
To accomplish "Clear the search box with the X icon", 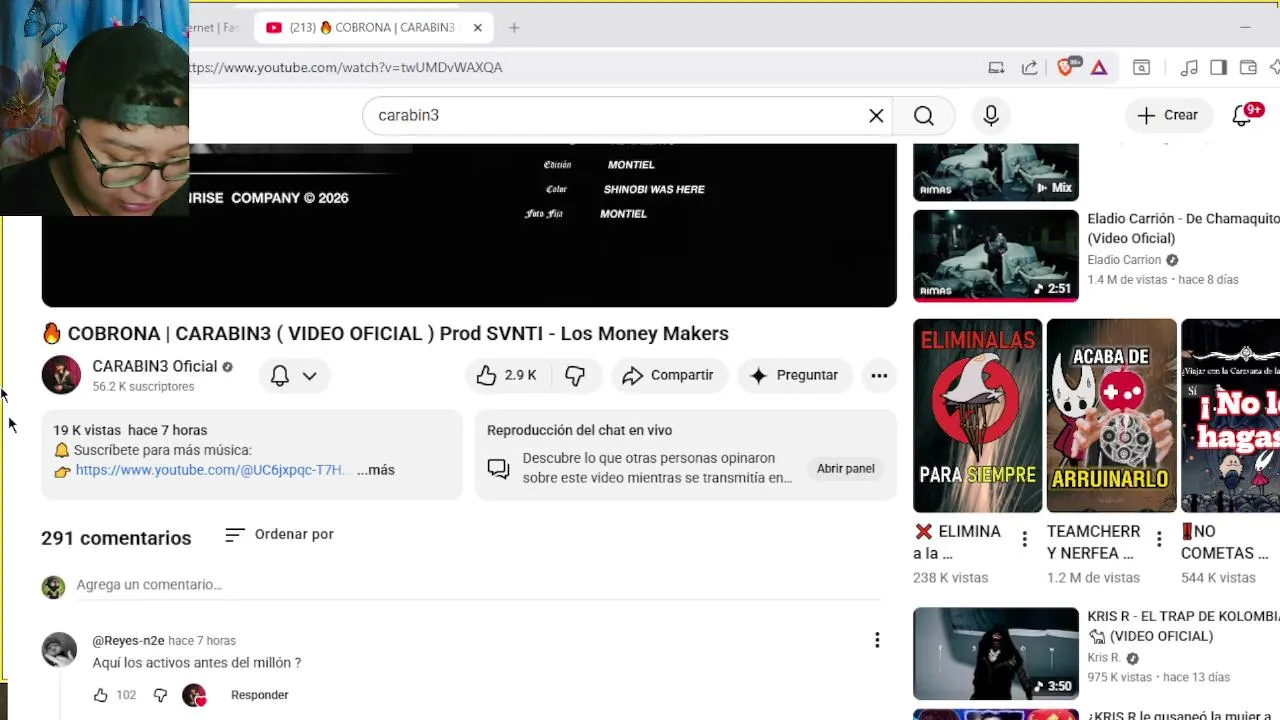I will pos(876,115).
